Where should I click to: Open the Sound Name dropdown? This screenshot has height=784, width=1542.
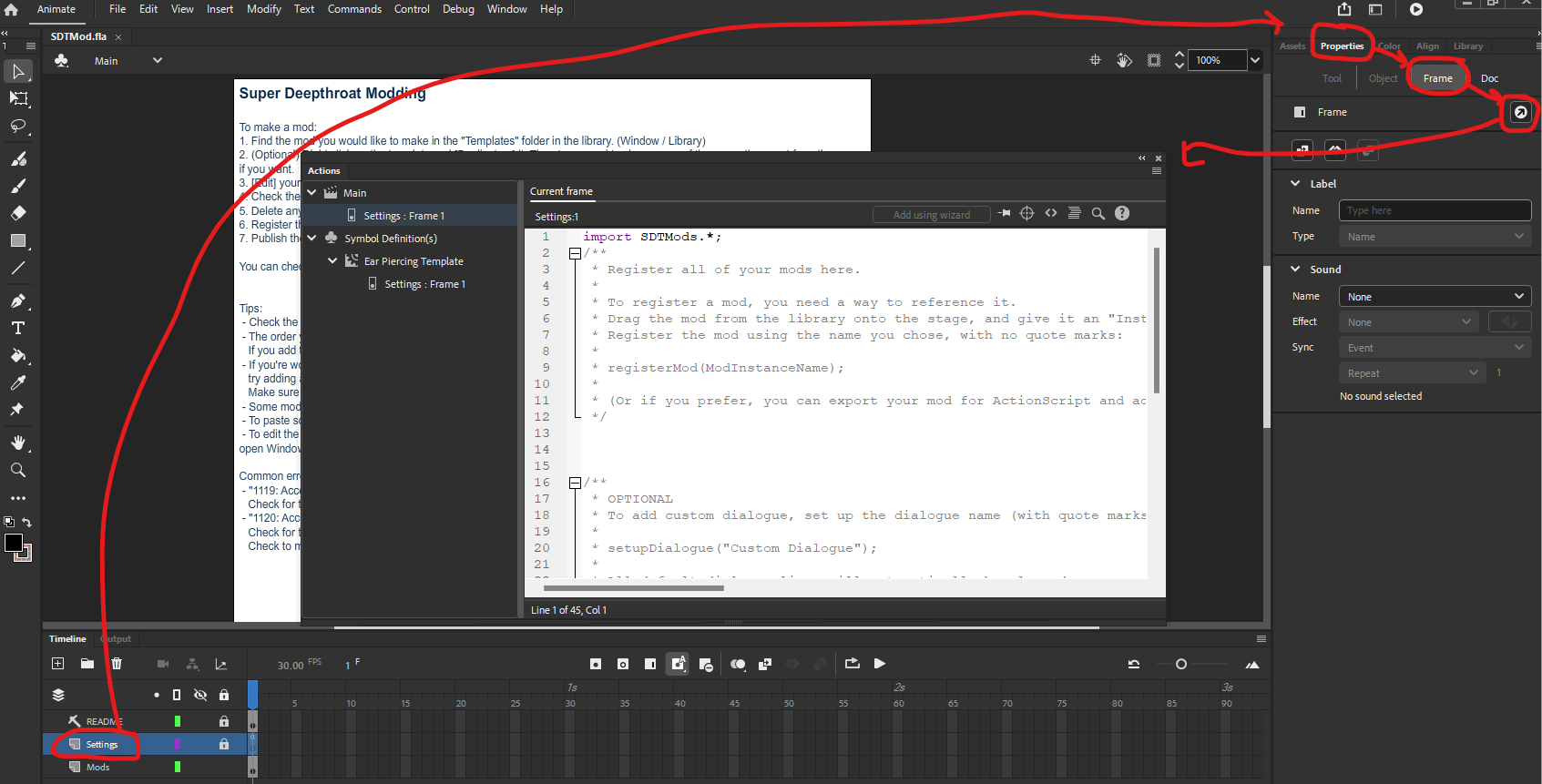click(1435, 297)
